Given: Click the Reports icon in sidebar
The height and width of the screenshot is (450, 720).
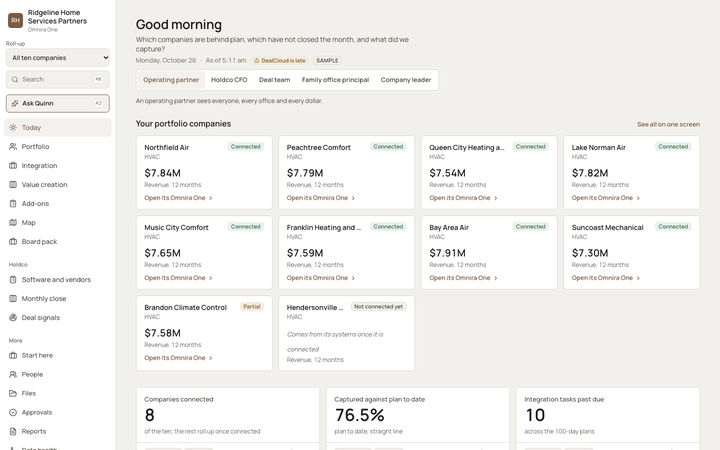Looking at the screenshot, I should pos(13,431).
